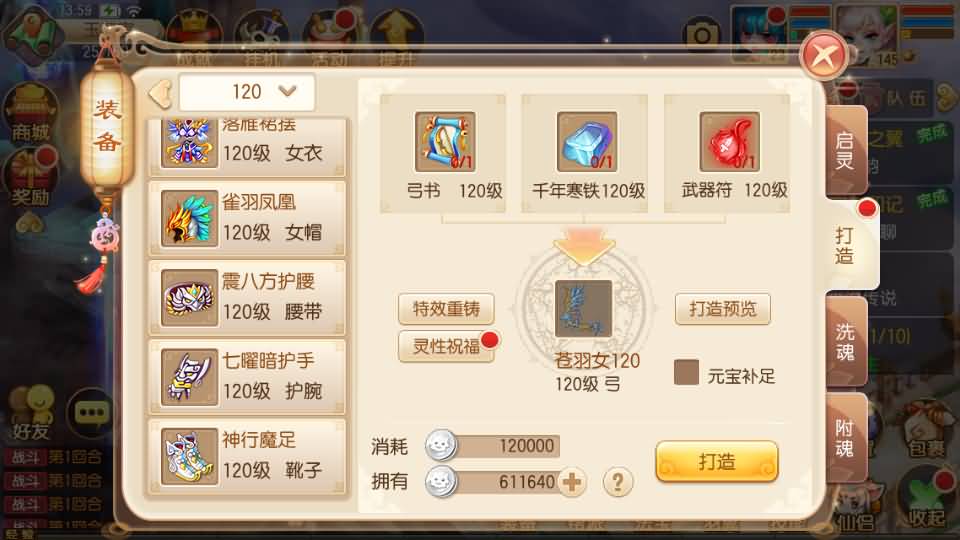Image resolution: width=960 pixels, height=540 pixels.
Task: Click the left back arrow beside level selector
Action: point(160,93)
